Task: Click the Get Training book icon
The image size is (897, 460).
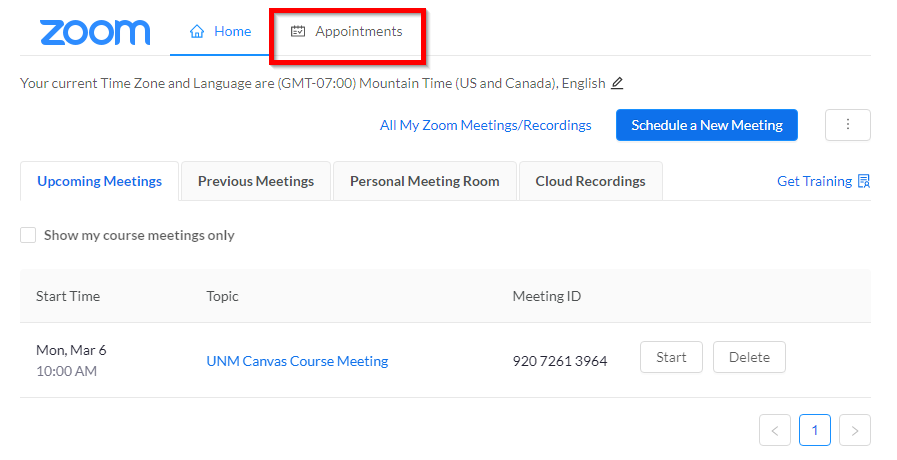Action: 864,182
